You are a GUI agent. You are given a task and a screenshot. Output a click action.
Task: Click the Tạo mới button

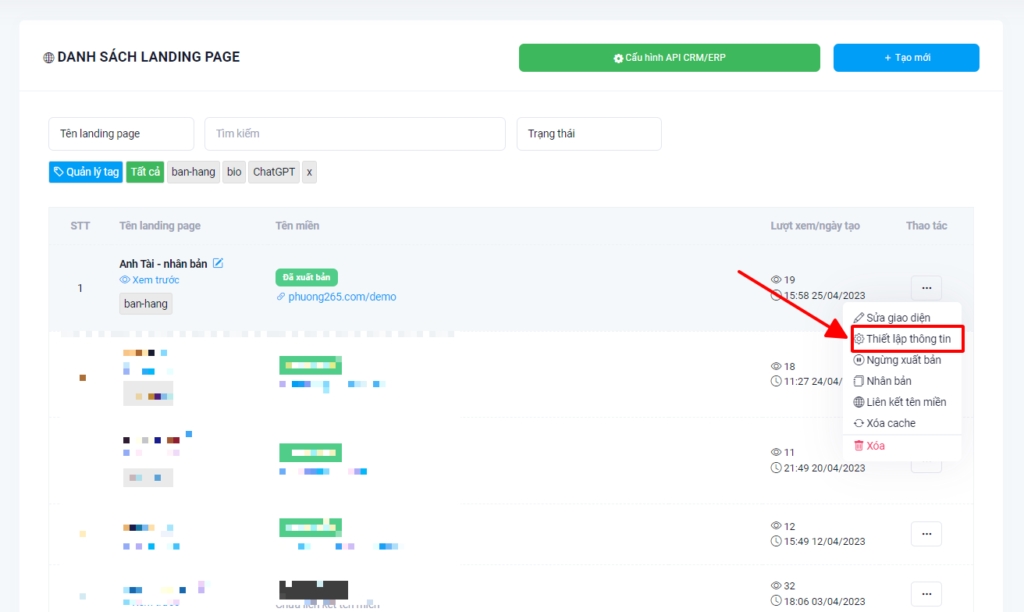pyautogui.click(x=906, y=58)
